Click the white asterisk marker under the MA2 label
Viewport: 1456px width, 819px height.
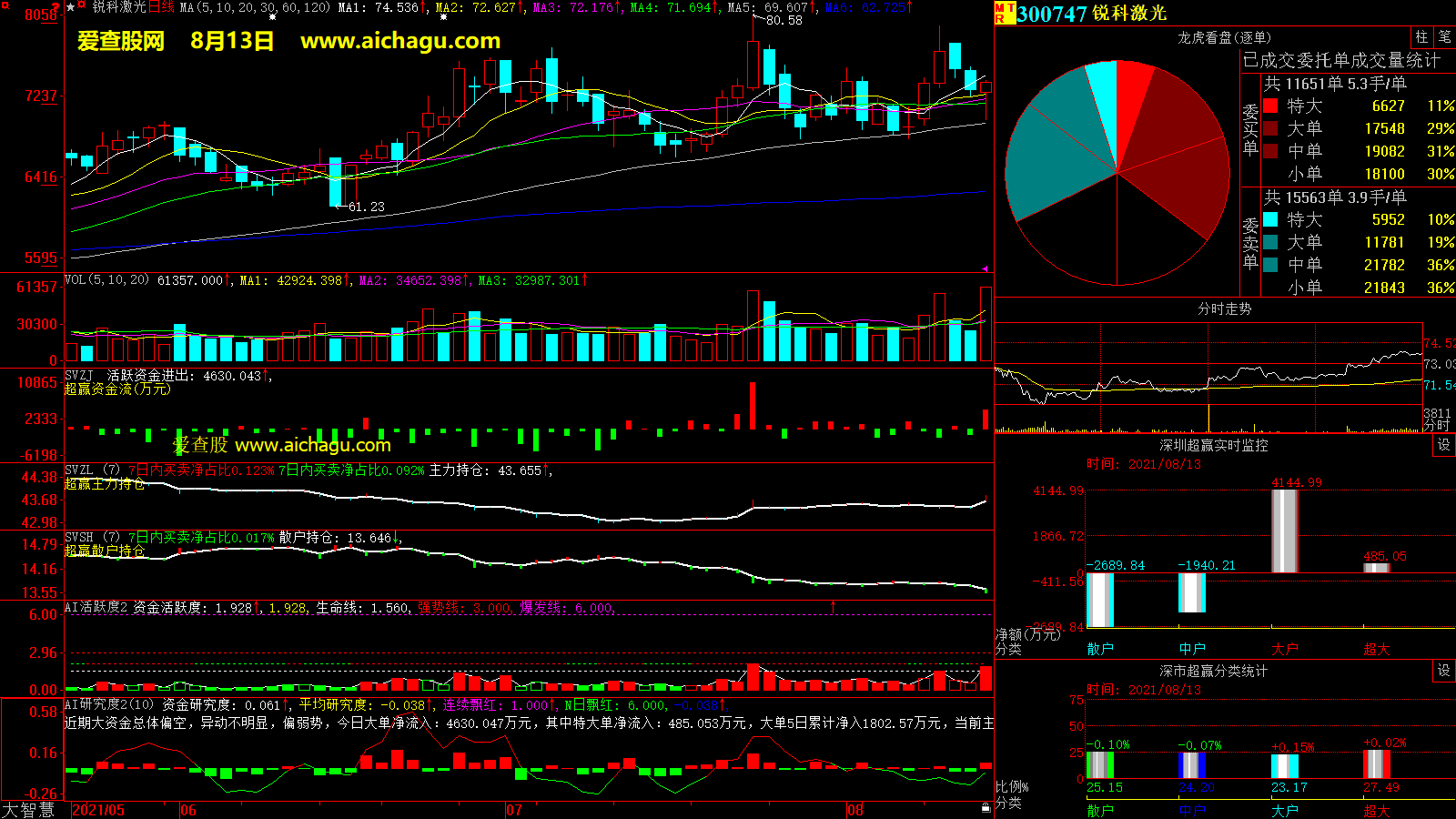click(x=443, y=17)
